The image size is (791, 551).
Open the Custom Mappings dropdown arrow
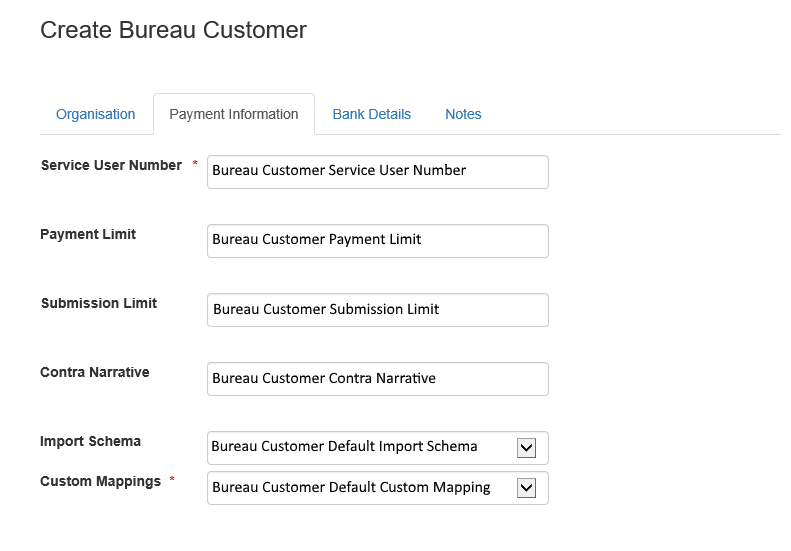[526, 488]
